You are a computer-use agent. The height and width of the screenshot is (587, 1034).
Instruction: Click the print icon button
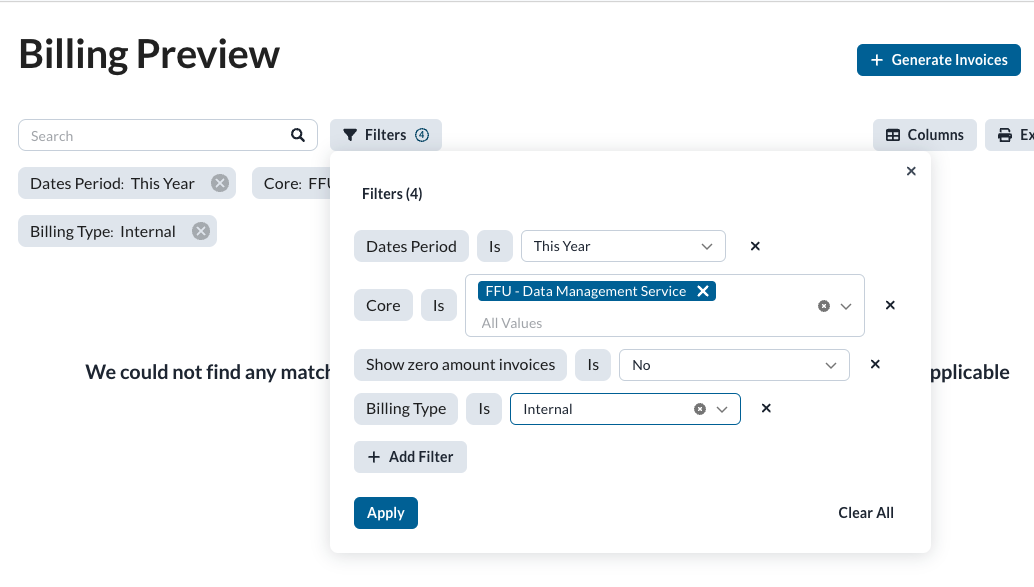(x=1010, y=135)
